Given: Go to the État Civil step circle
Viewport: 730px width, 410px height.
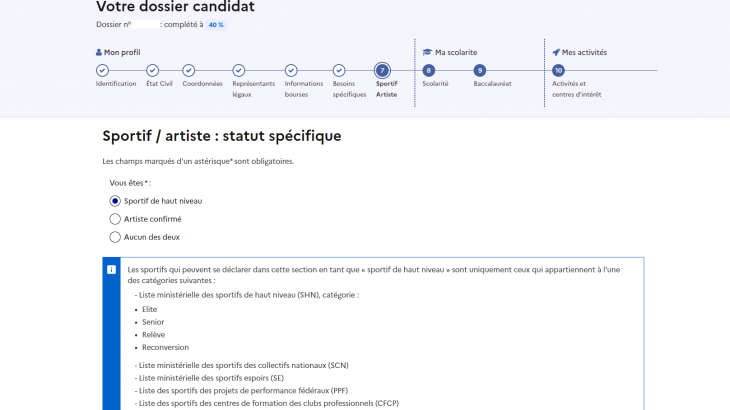Looking at the screenshot, I should point(152,70).
